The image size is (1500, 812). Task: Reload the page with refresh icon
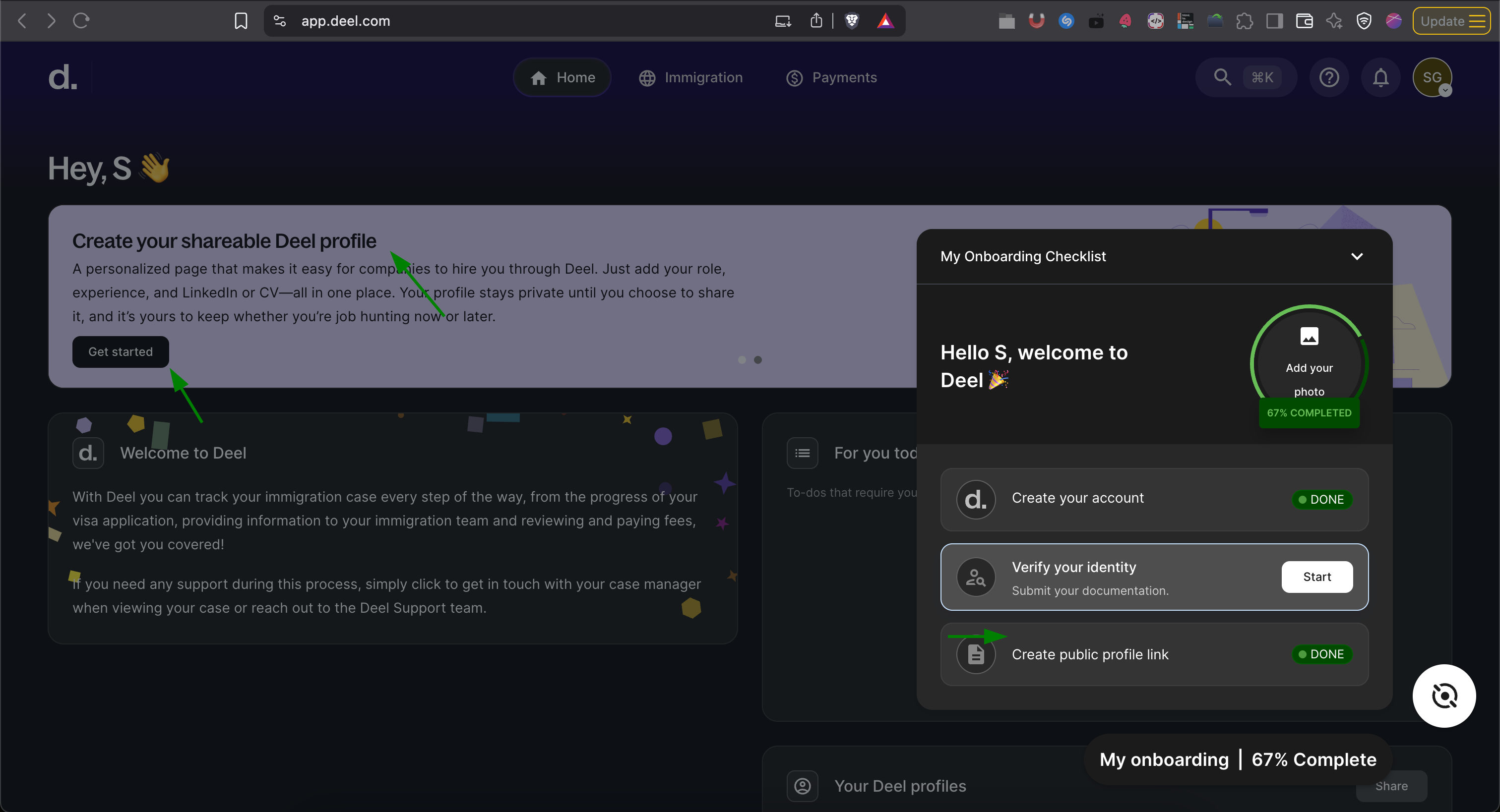81,21
